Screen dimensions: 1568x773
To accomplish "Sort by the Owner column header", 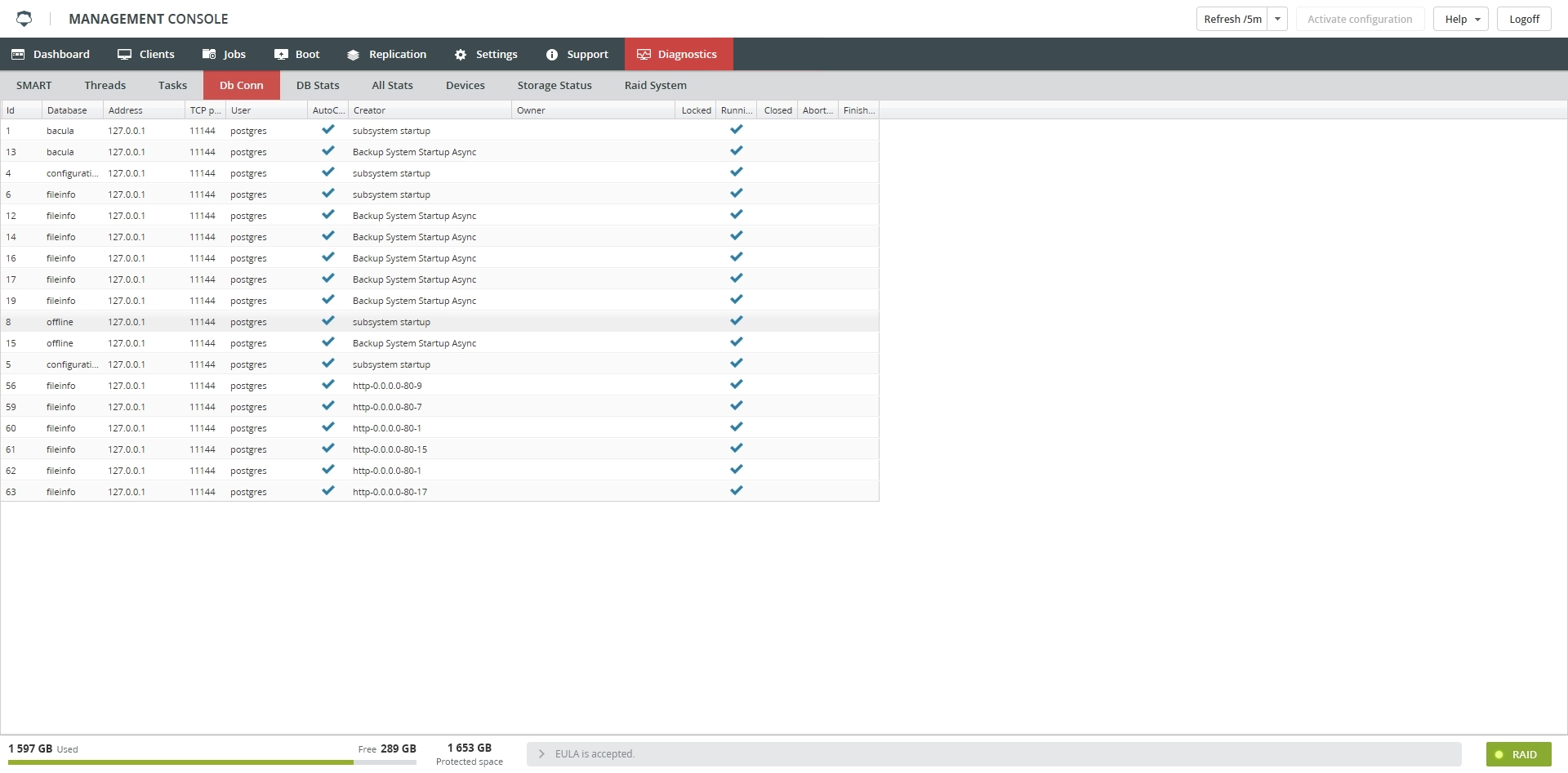I will click(594, 110).
